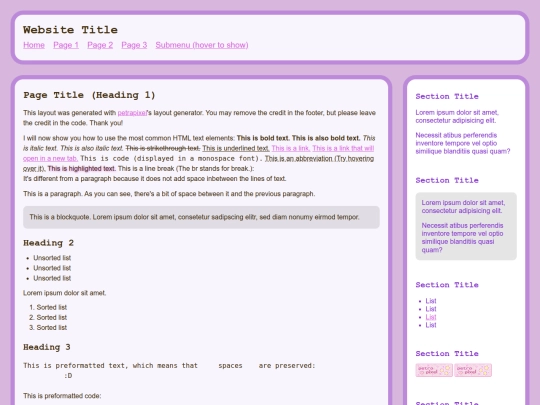
Task: Go to Page 2 in navigation
Action: point(100,45)
